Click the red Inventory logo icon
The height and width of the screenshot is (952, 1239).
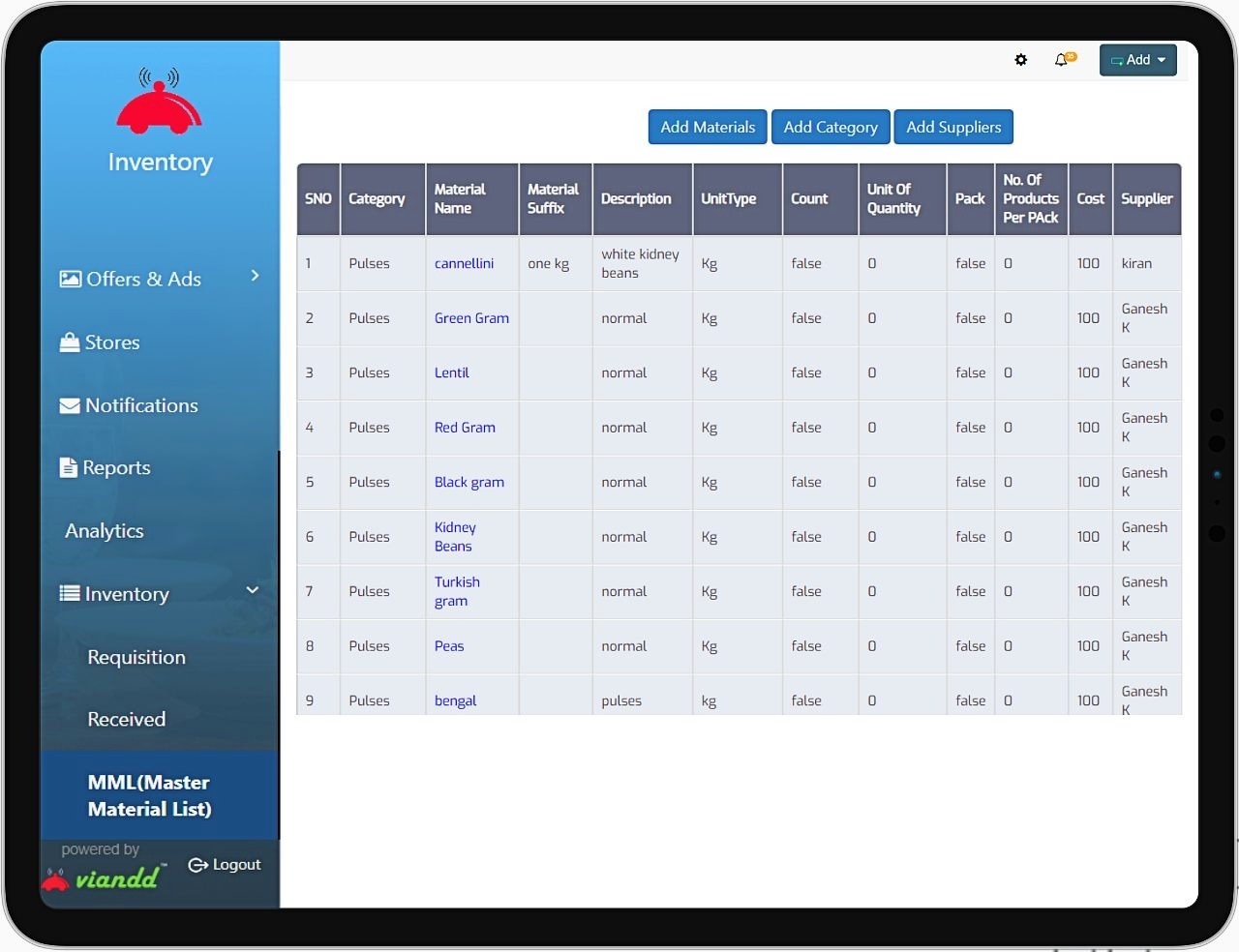point(160,100)
